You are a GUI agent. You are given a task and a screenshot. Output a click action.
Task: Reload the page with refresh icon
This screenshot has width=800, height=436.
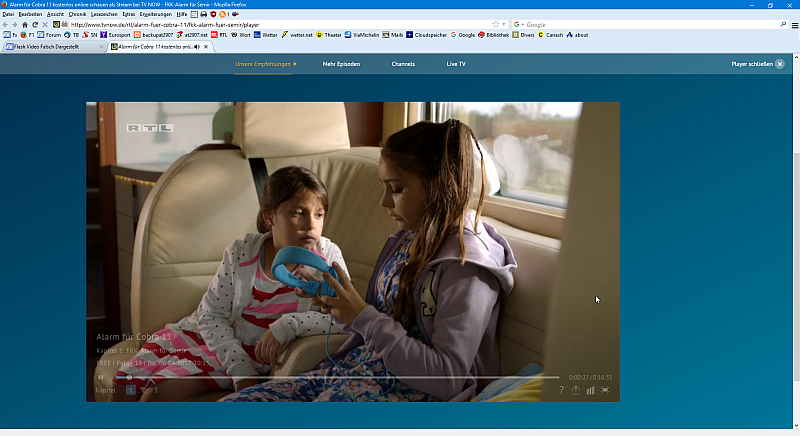tap(35, 24)
